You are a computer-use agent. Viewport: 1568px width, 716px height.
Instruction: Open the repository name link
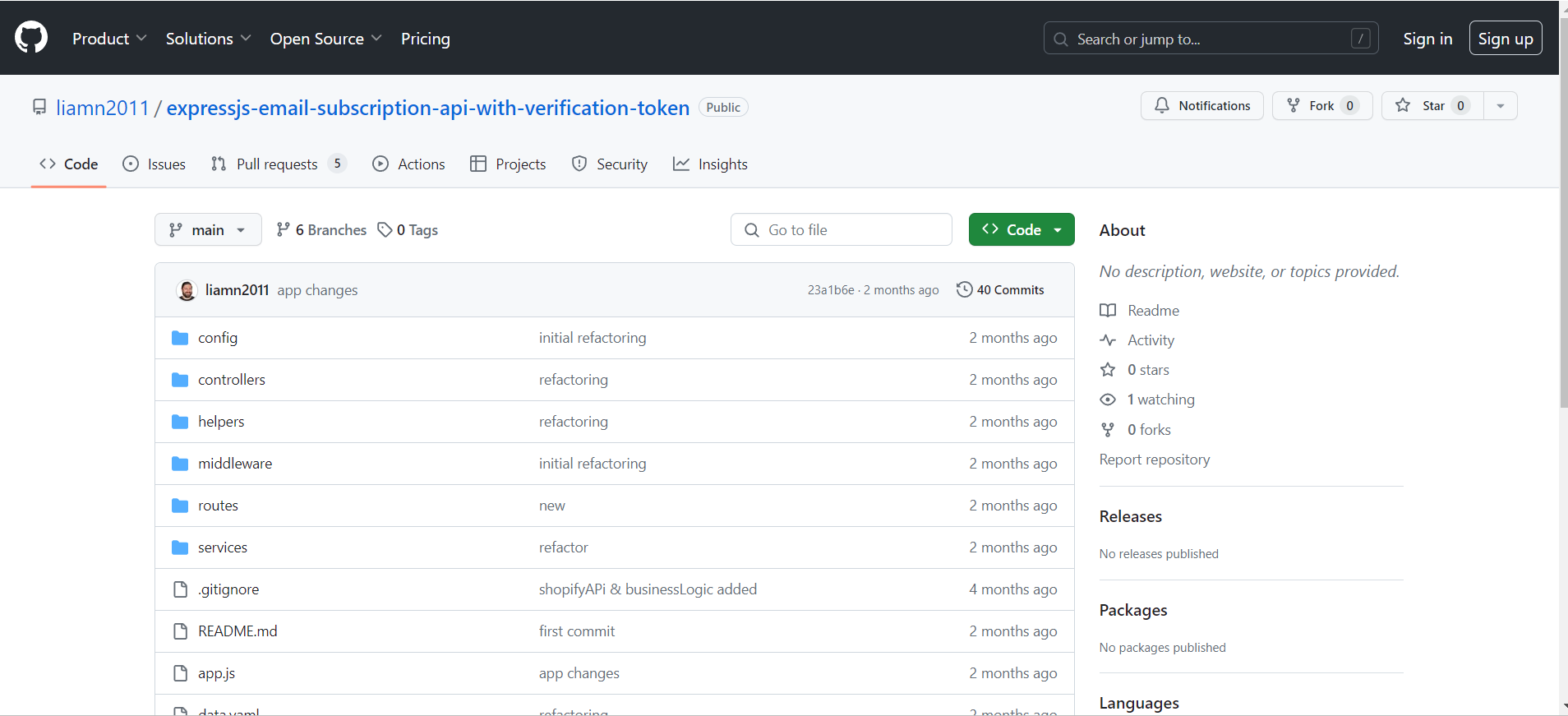[428, 108]
